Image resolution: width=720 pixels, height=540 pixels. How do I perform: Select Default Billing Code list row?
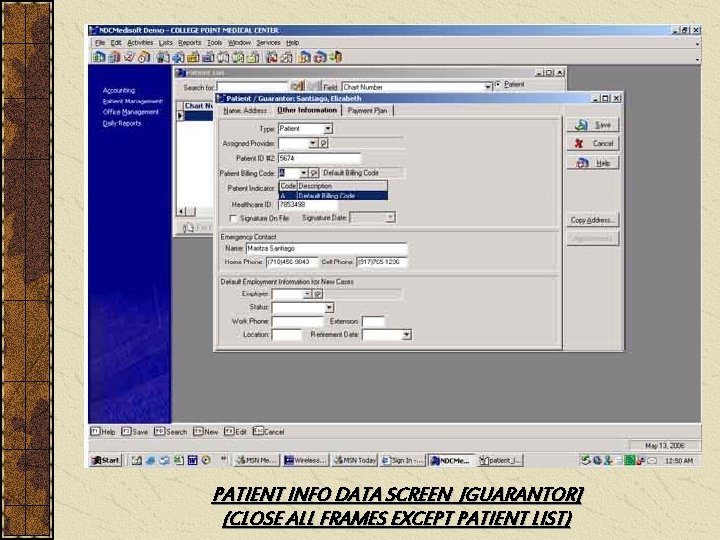(x=334, y=196)
